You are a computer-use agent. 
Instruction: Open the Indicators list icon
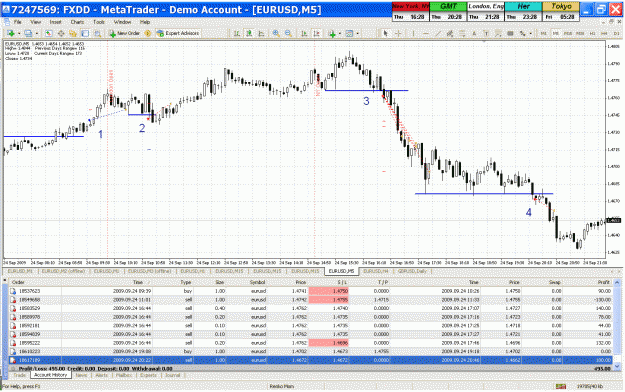click(332, 33)
